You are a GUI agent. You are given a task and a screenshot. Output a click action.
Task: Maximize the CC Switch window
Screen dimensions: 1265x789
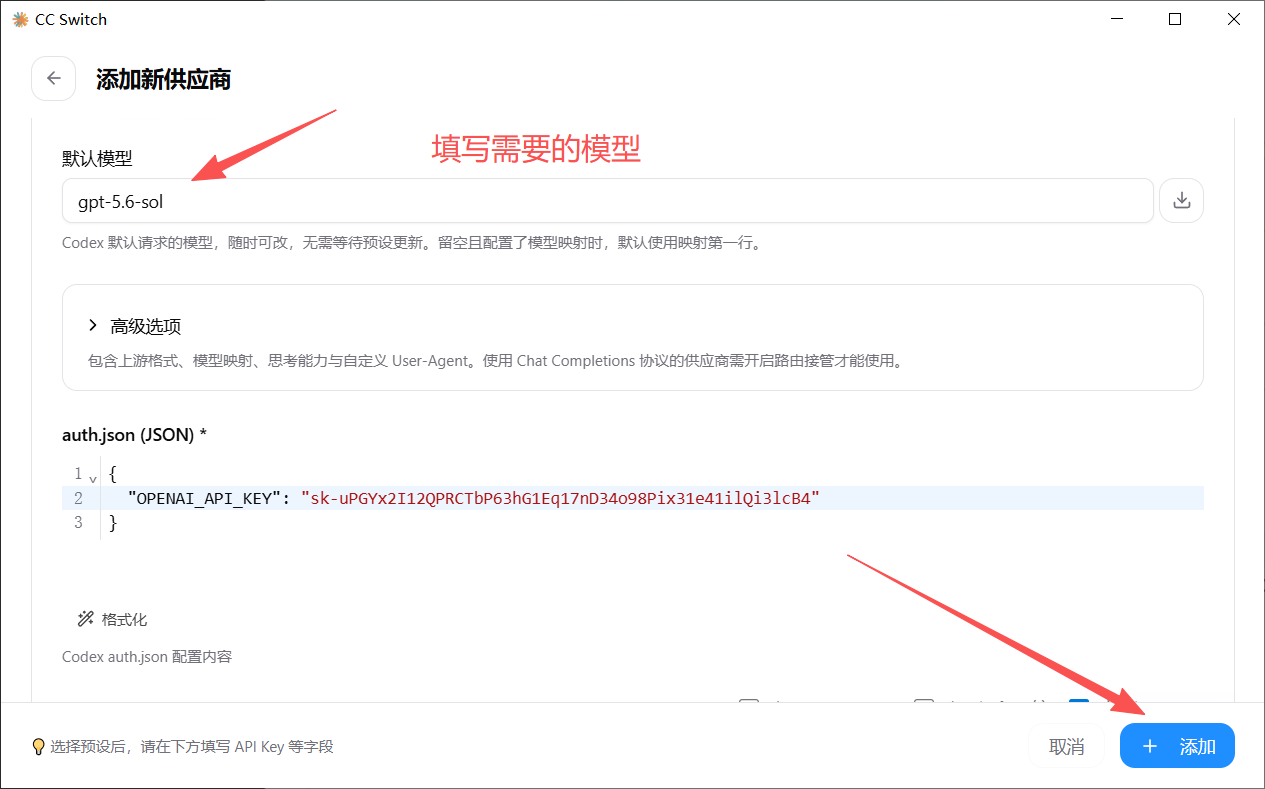(1175, 19)
